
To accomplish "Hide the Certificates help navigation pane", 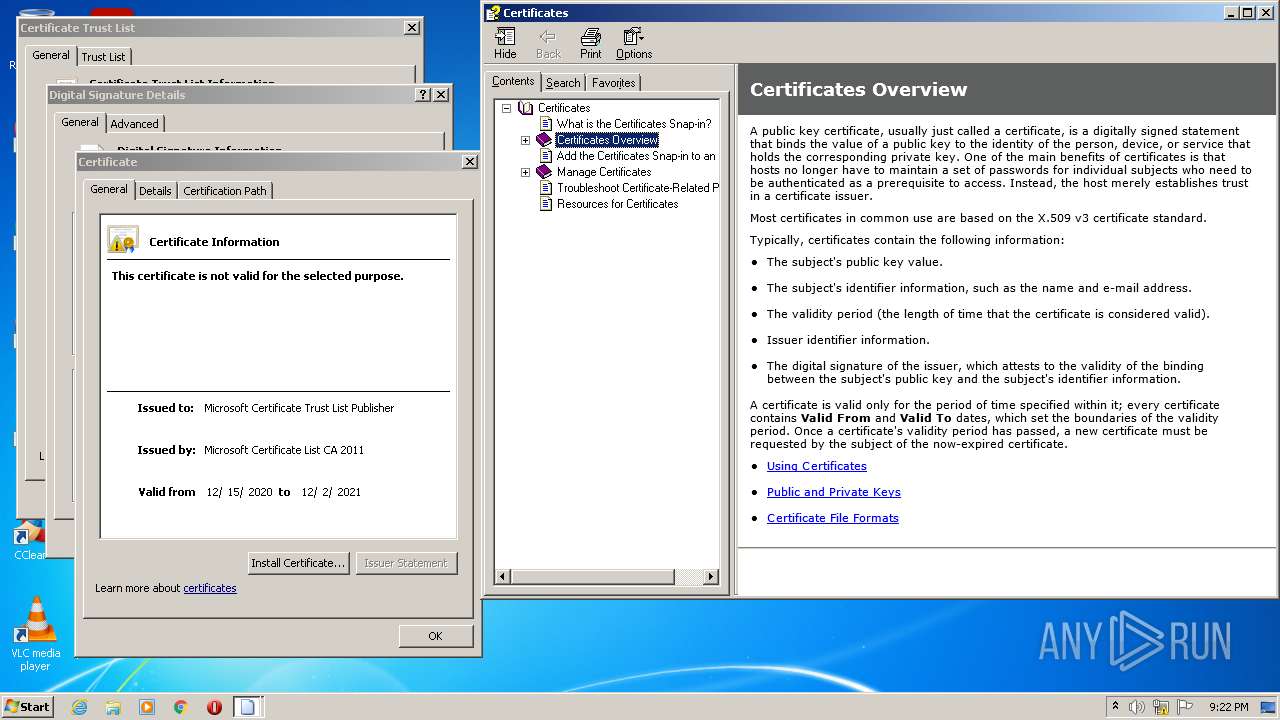I will click(505, 43).
